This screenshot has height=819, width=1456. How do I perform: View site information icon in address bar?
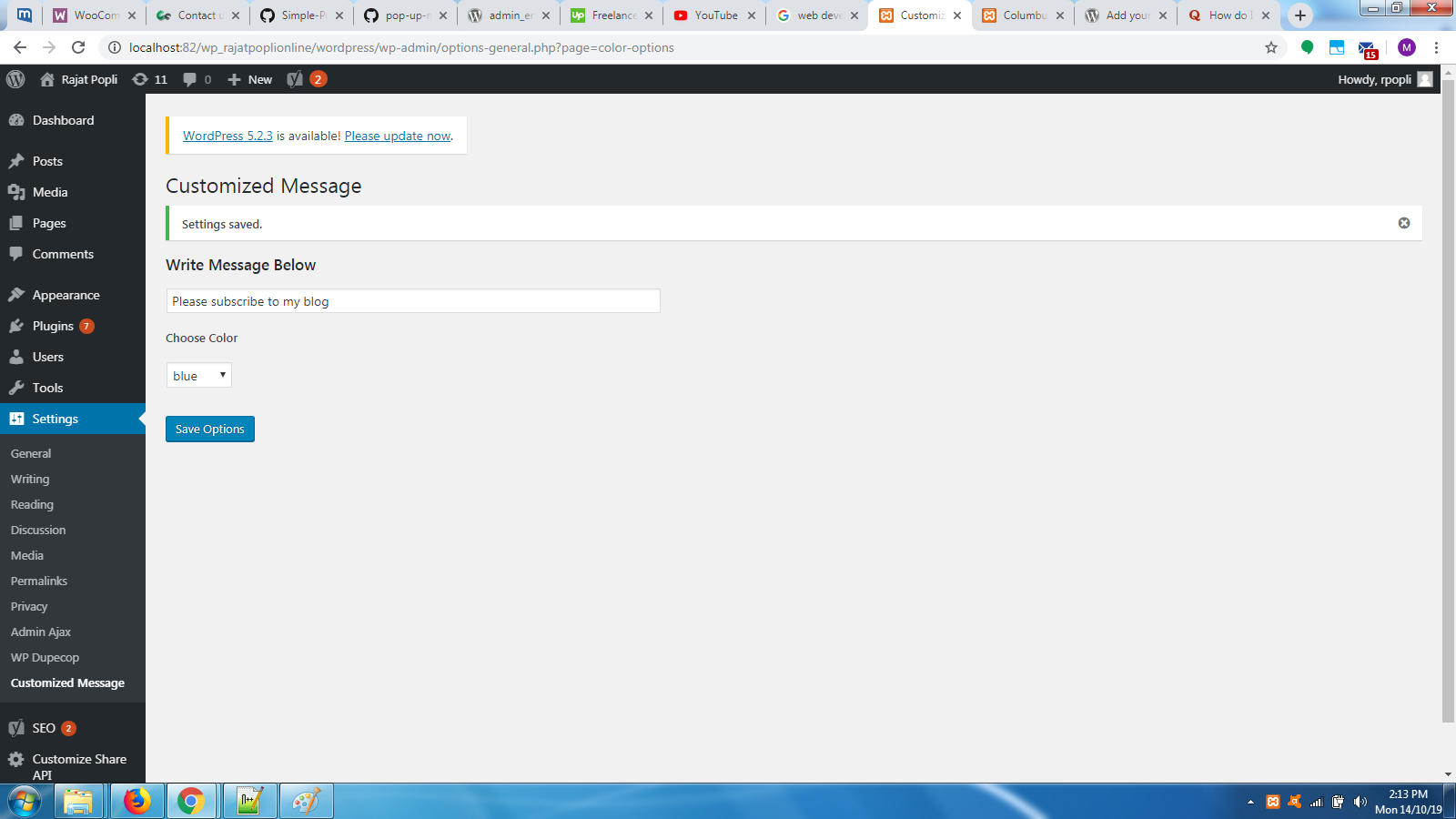point(115,47)
